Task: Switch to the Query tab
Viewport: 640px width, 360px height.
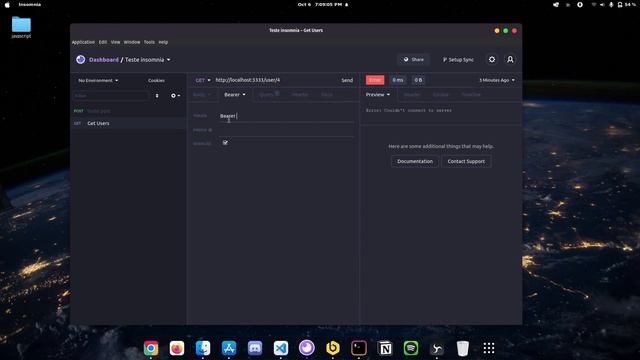Action: (269, 95)
